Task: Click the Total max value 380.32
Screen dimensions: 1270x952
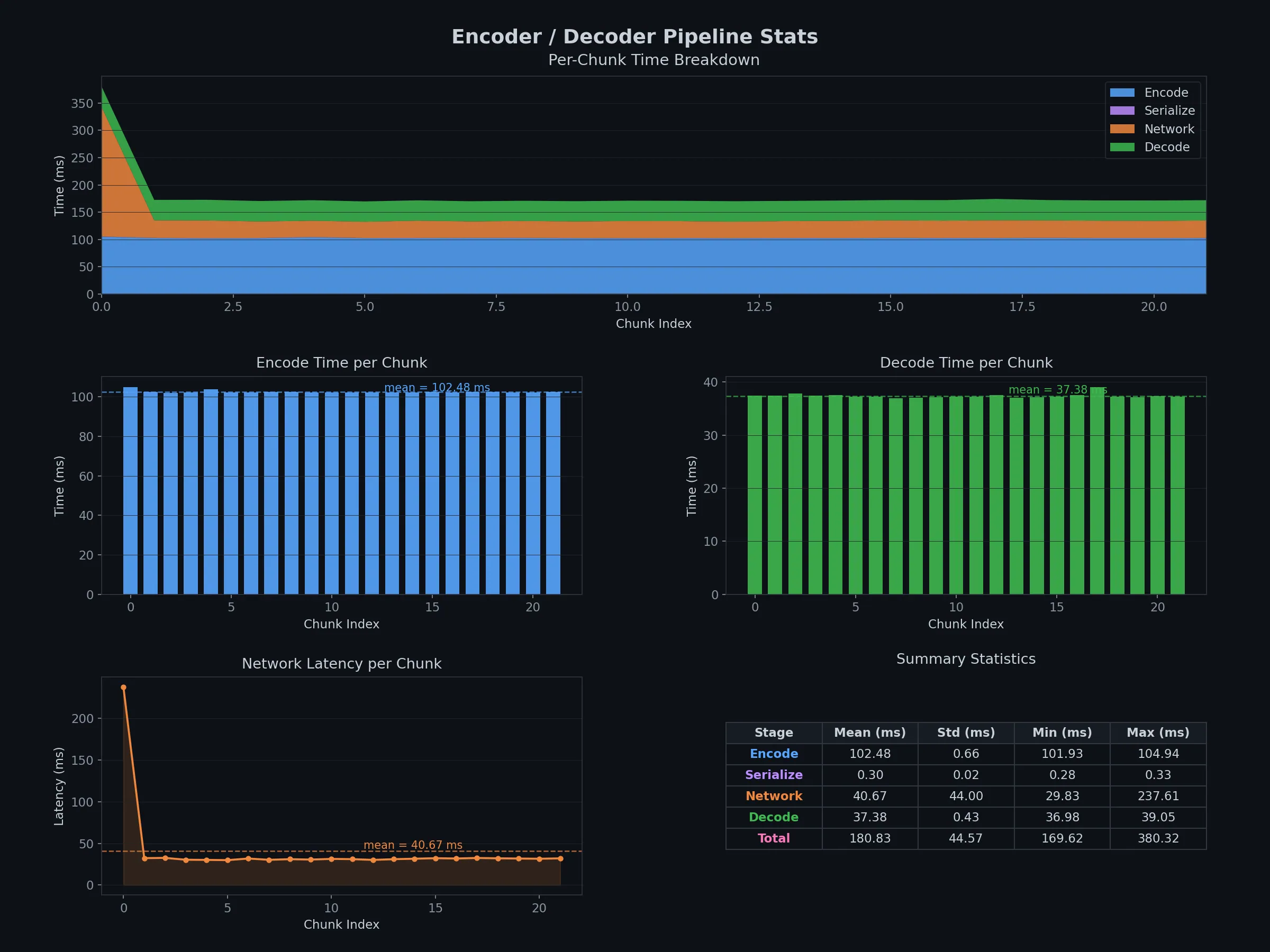Action: point(1158,838)
